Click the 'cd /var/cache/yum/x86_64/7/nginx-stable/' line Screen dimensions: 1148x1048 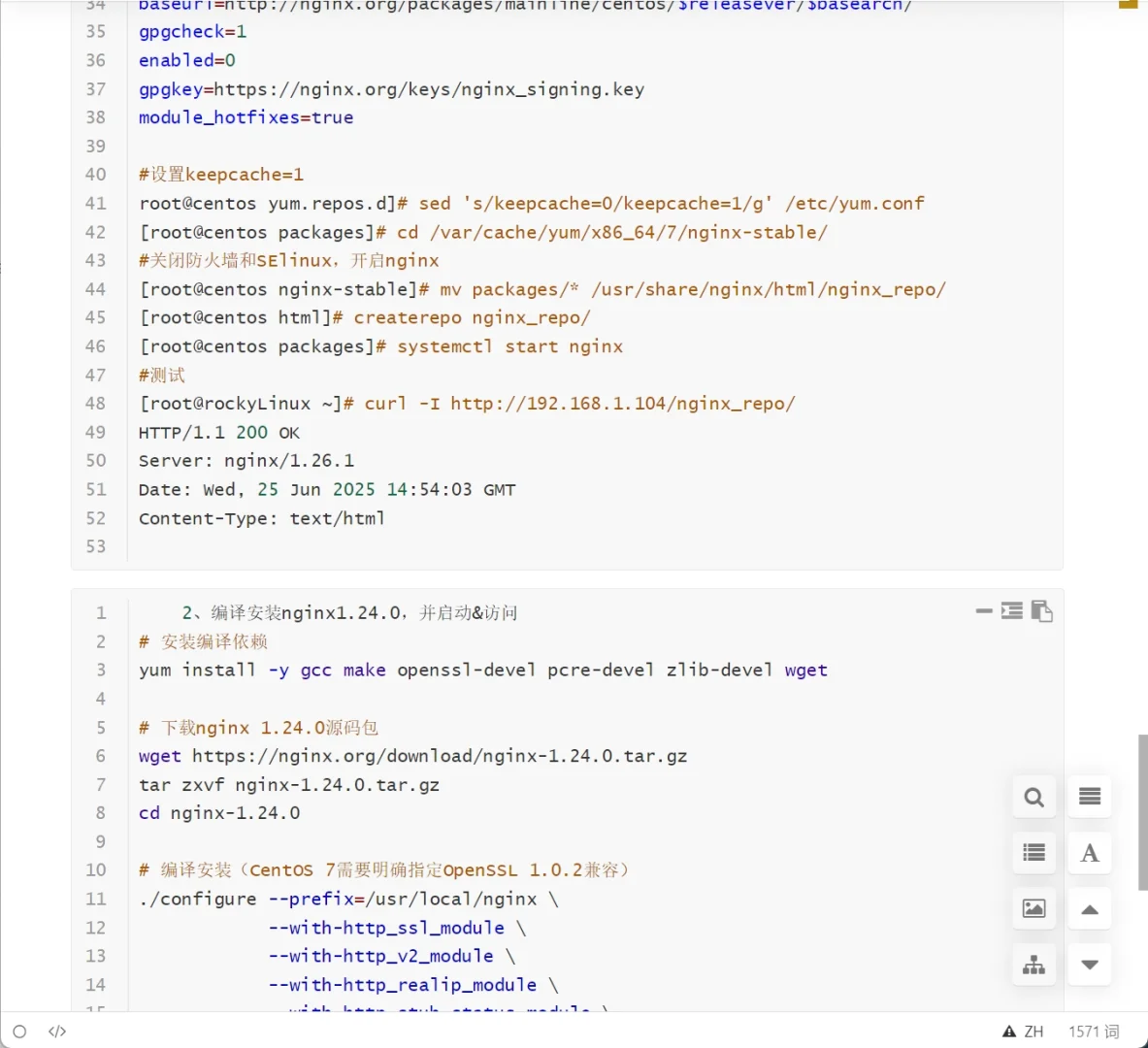(x=483, y=232)
